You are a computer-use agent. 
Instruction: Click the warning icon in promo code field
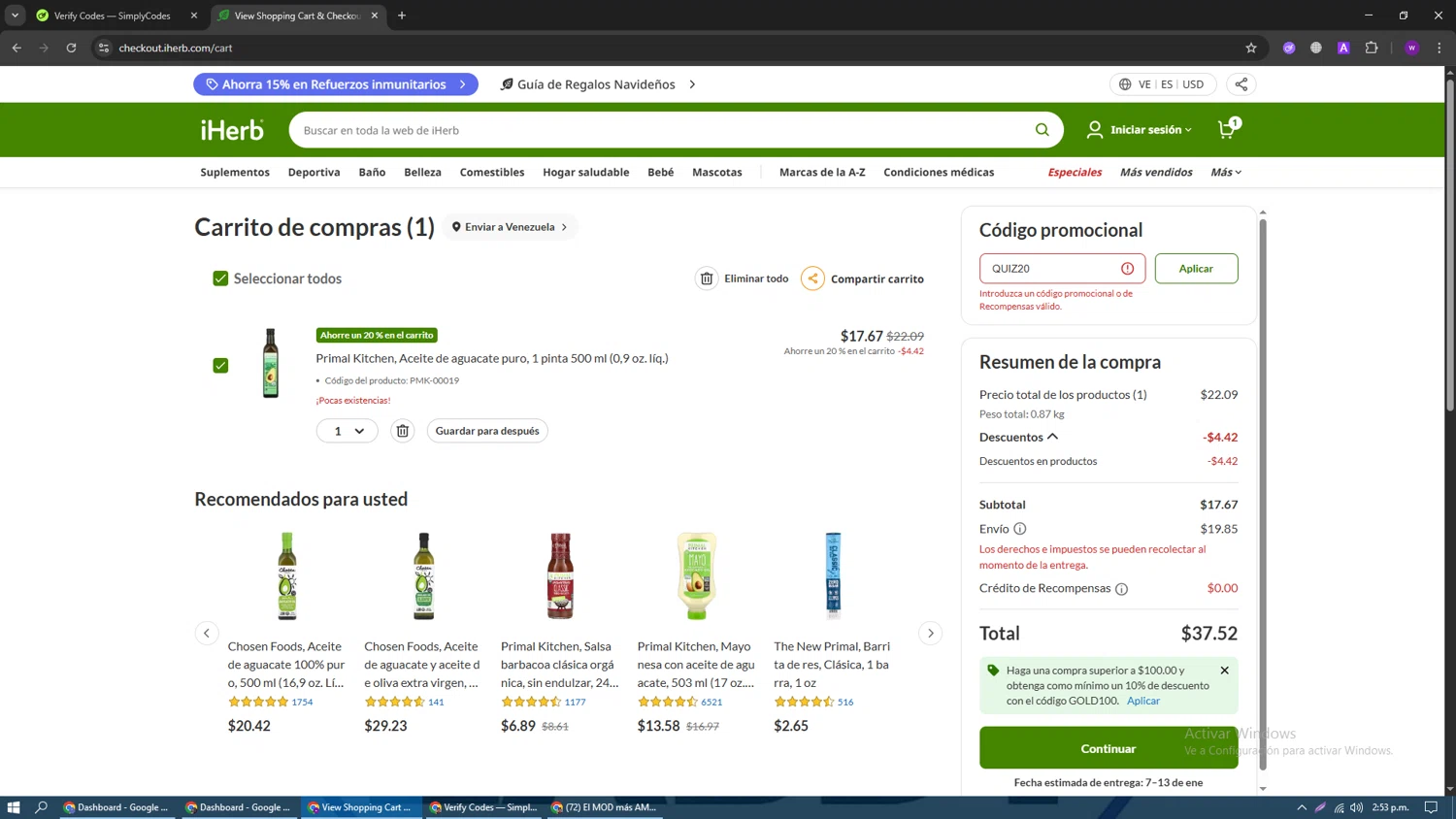point(1127,269)
